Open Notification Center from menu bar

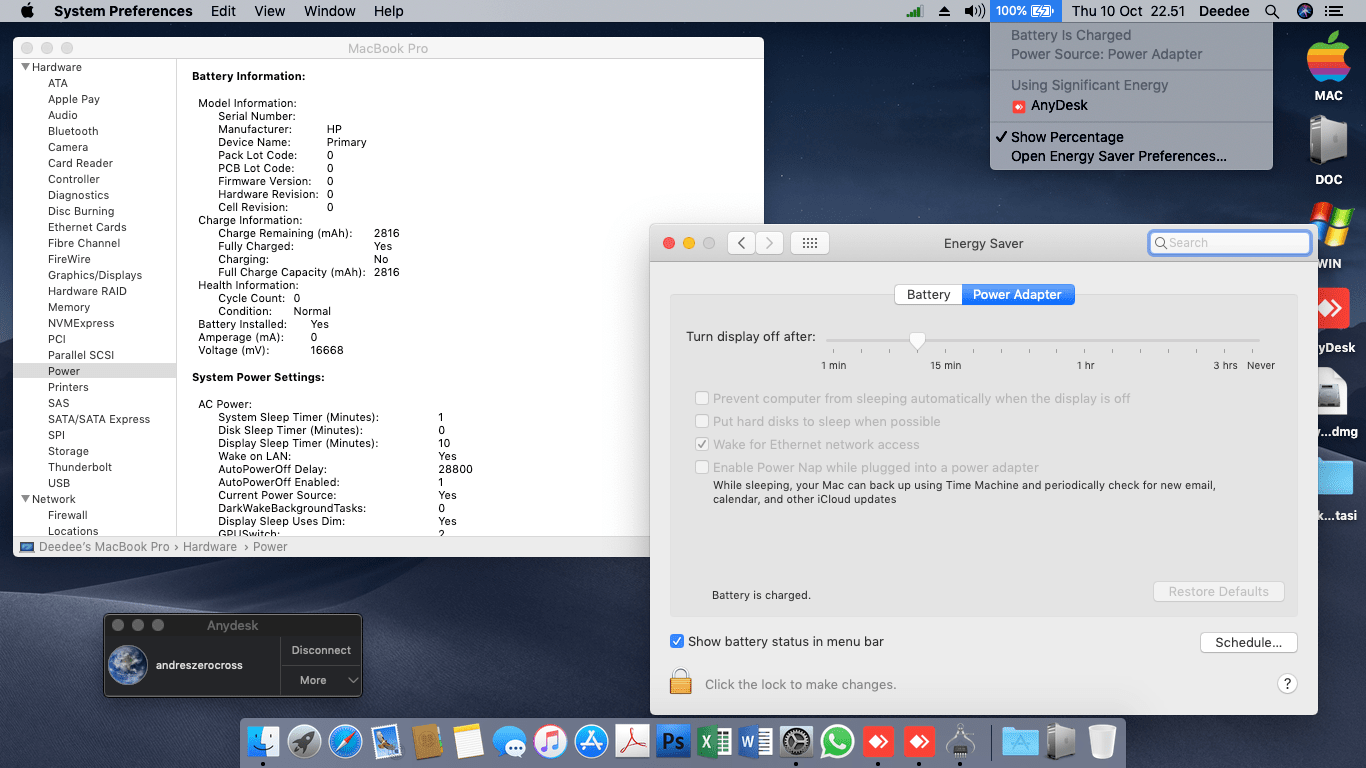point(1334,11)
